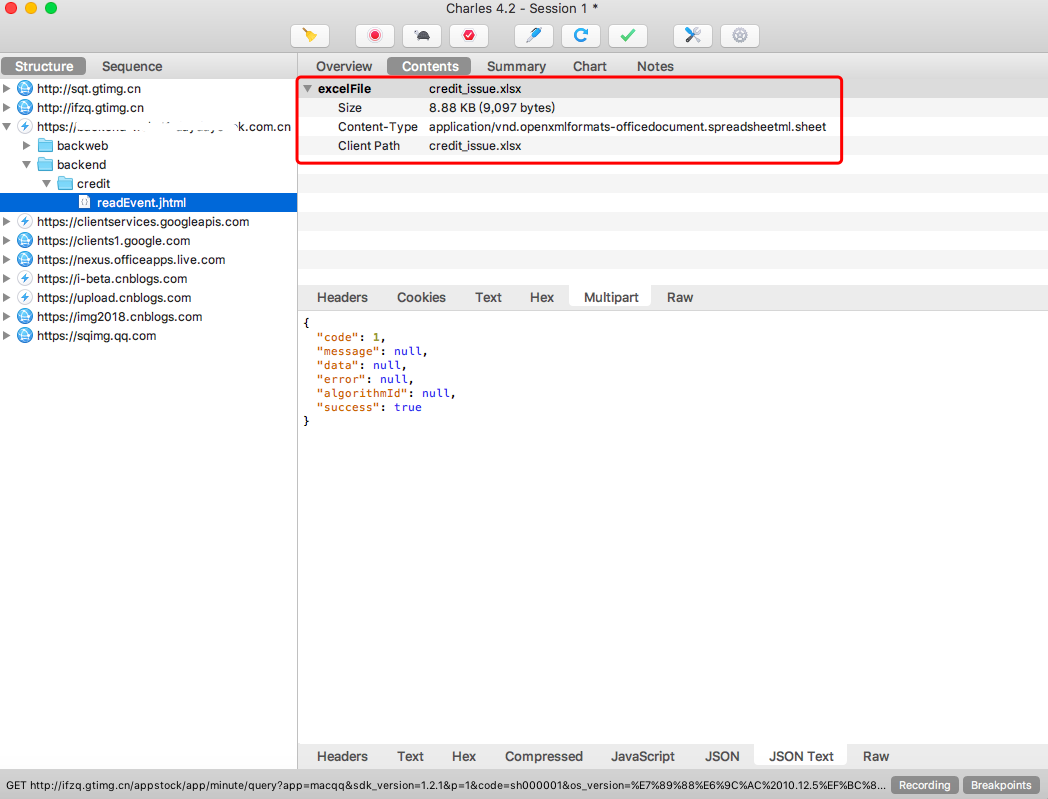Click the Compose pen icon
1048x799 pixels.
[533, 35]
